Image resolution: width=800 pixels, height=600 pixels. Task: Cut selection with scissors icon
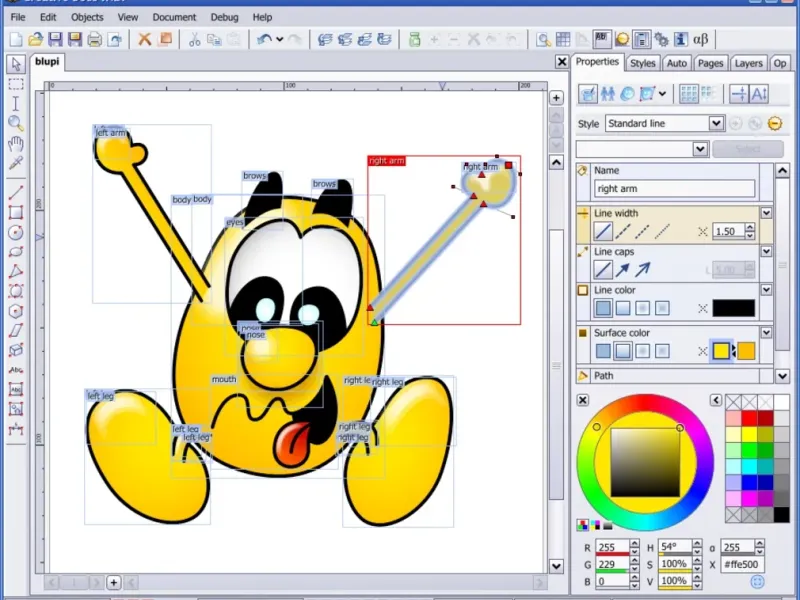194,39
